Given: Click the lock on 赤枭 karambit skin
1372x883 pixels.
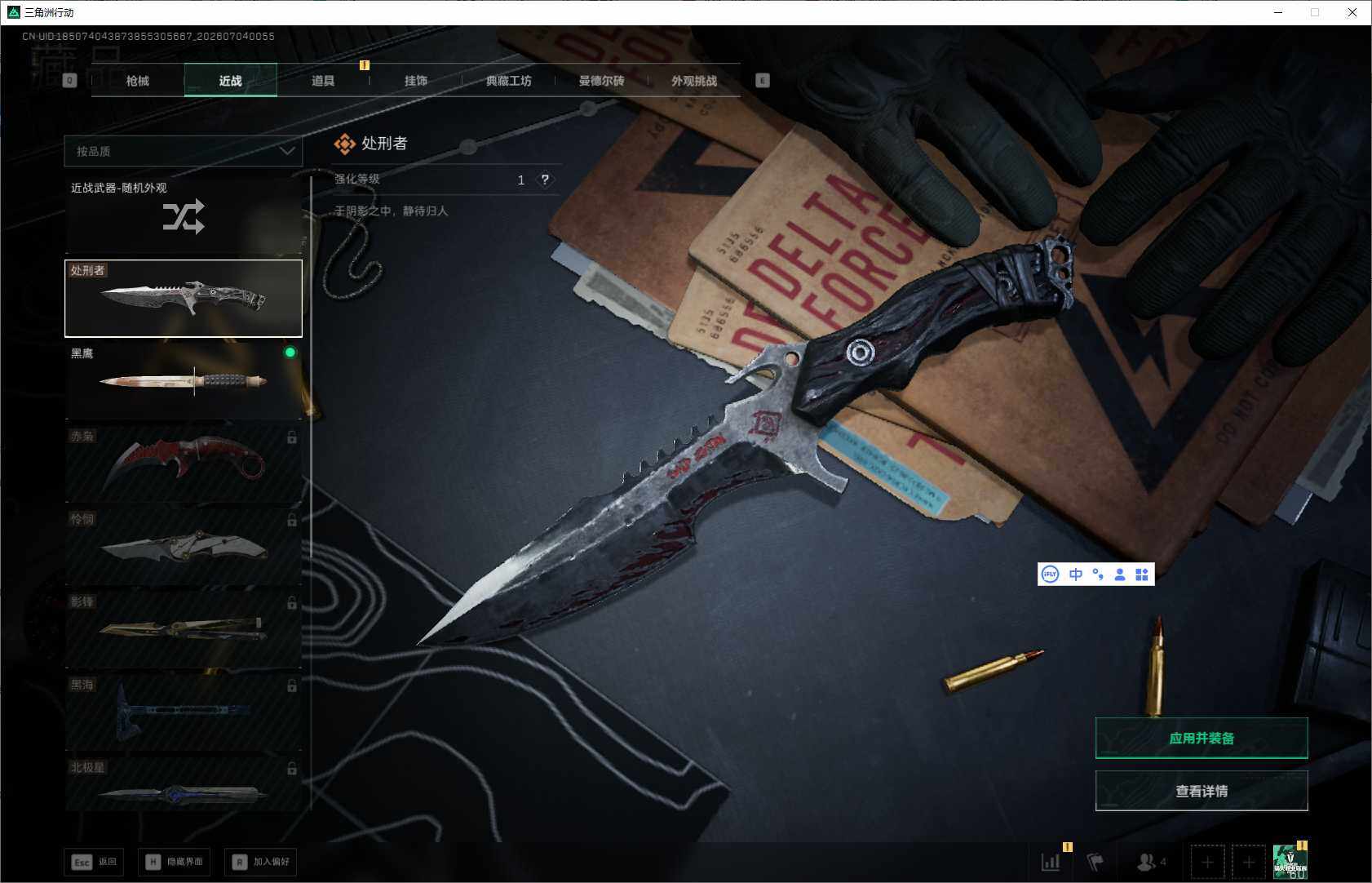Looking at the screenshot, I should 292,437.
